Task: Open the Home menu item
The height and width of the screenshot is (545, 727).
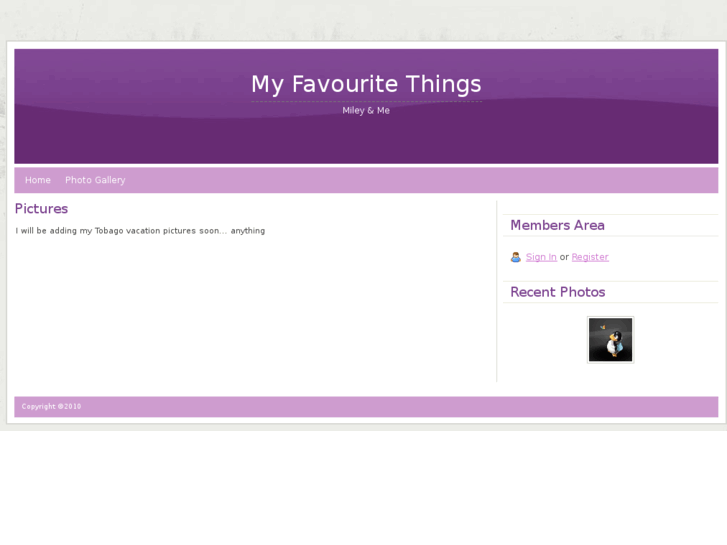Action: pos(38,180)
